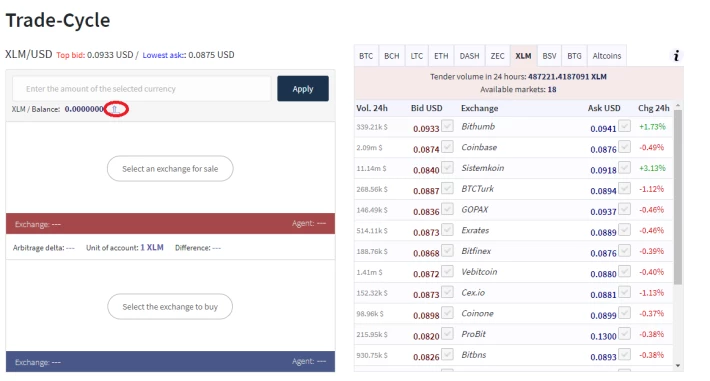Click the exchange table scrollbar thumb
Screen dimensions: 710x381
coord(678,197)
